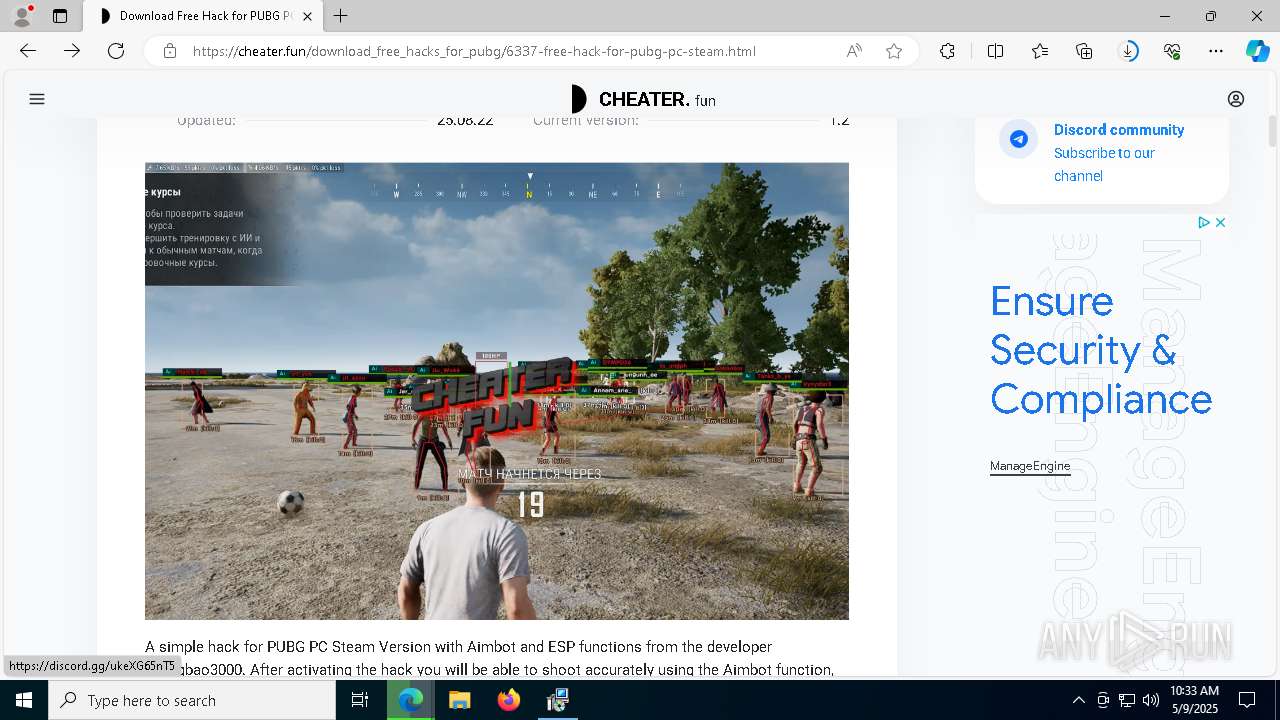This screenshot has width=1280, height=720.
Task: Open the notification center
Action: [1248, 700]
